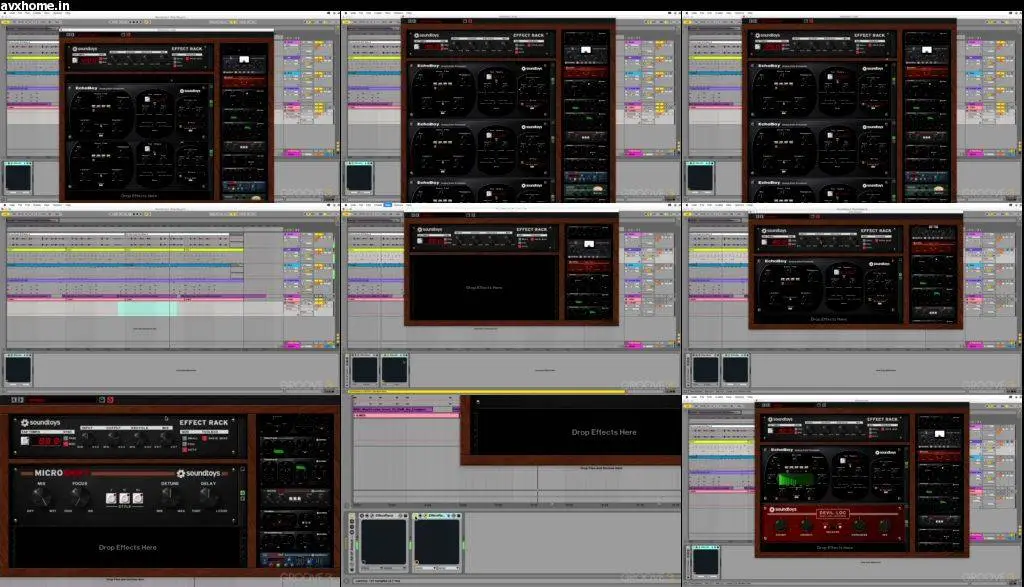
Task: Click the Devil-Loc CRUSH knob
Action: tap(780, 525)
